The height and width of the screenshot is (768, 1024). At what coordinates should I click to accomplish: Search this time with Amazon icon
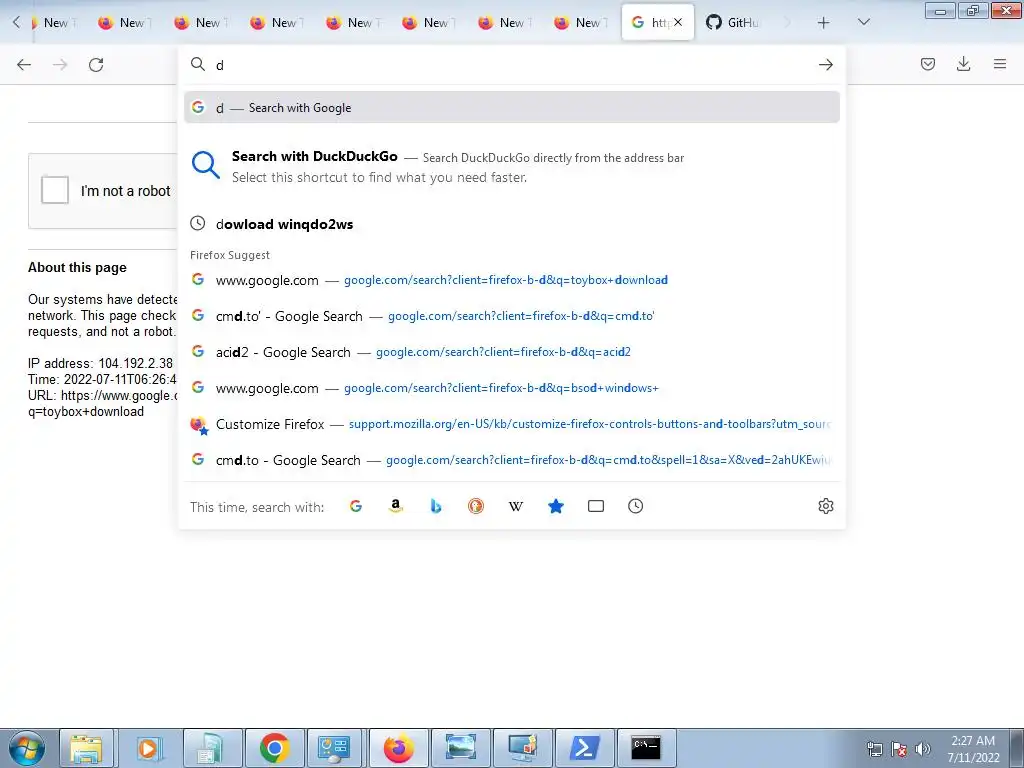395,506
